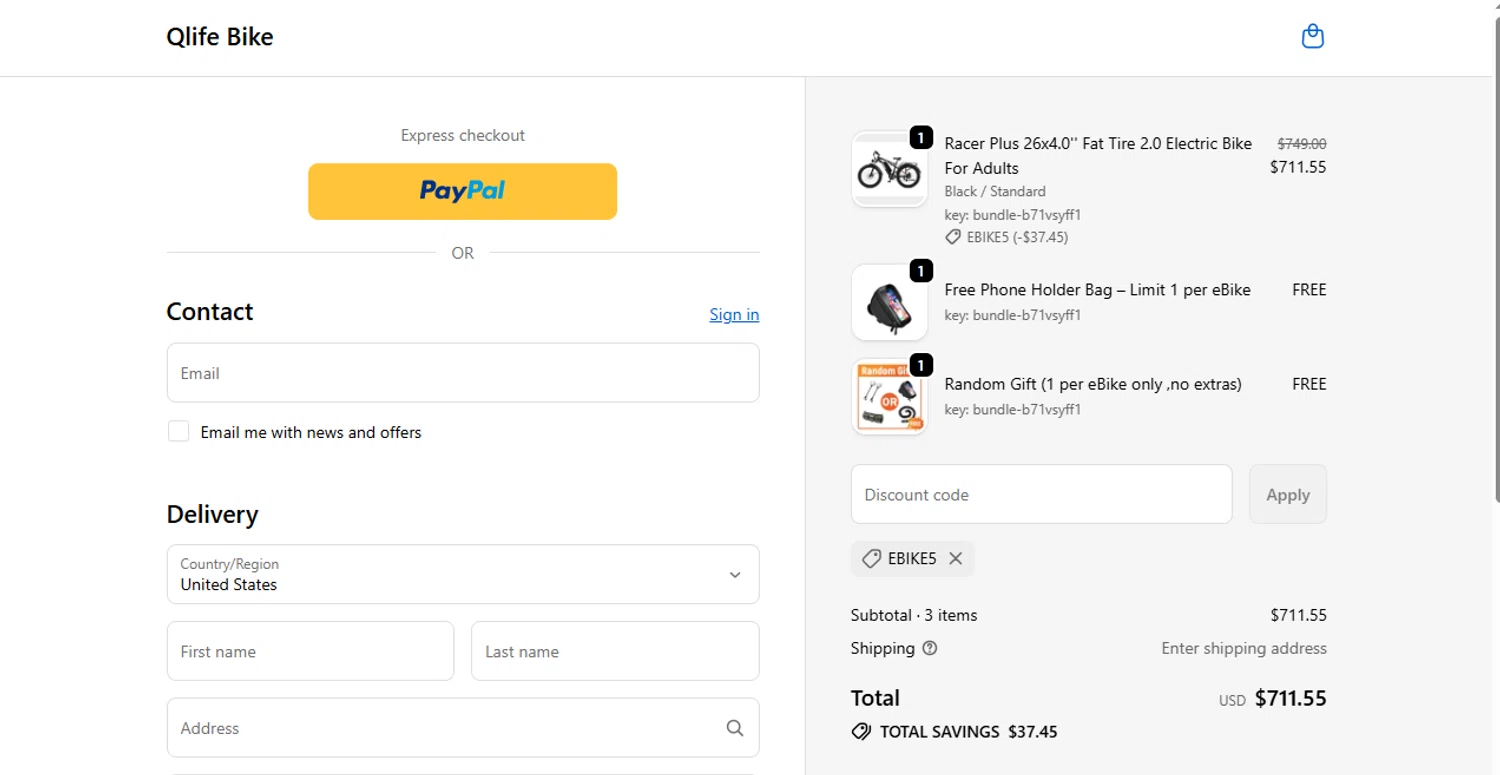Click the shipping help question icon
Screen dimensions: 1500x775
[930, 648]
